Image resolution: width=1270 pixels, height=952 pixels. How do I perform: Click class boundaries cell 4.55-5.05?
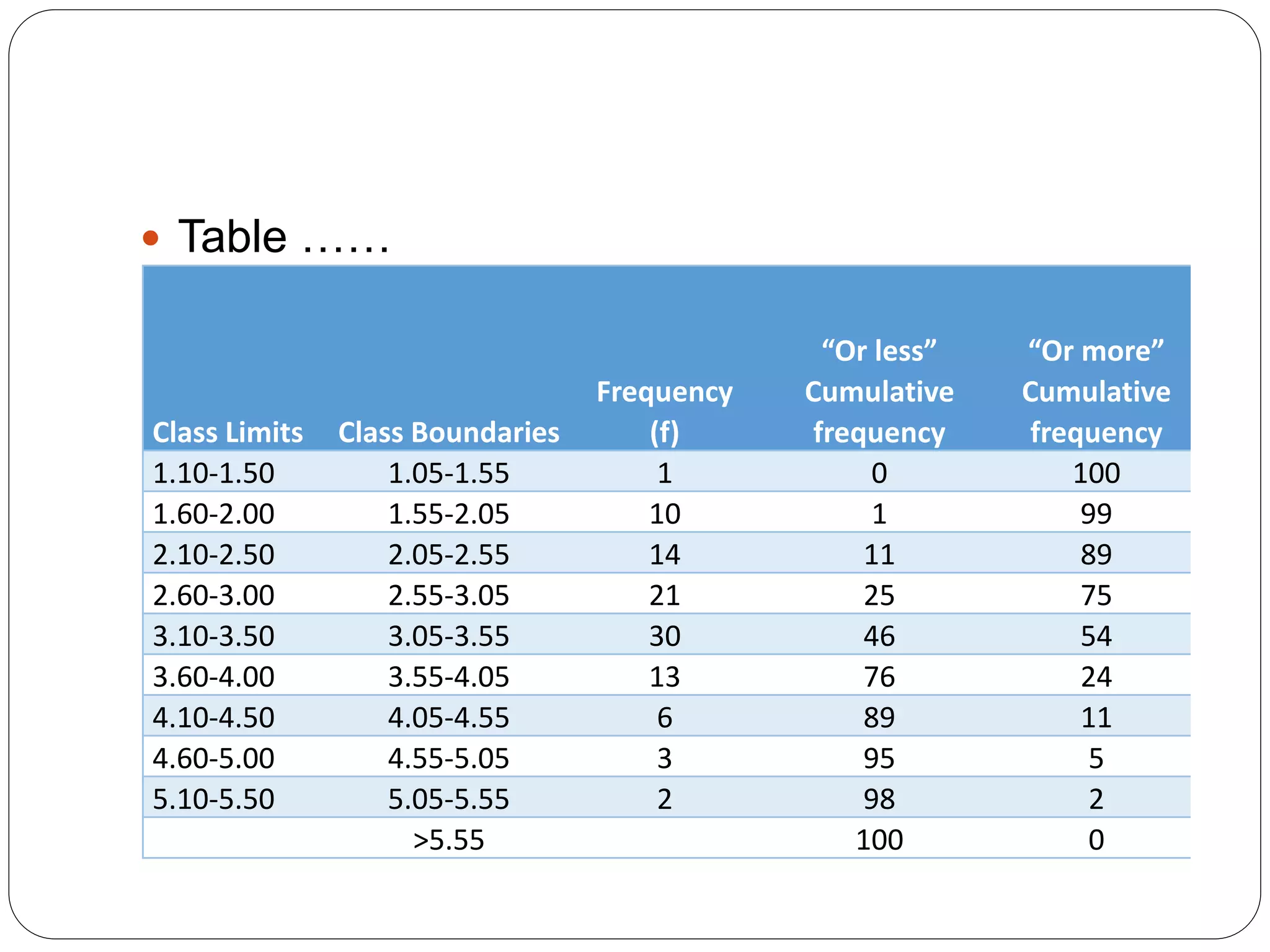pyautogui.click(x=448, y=759)
